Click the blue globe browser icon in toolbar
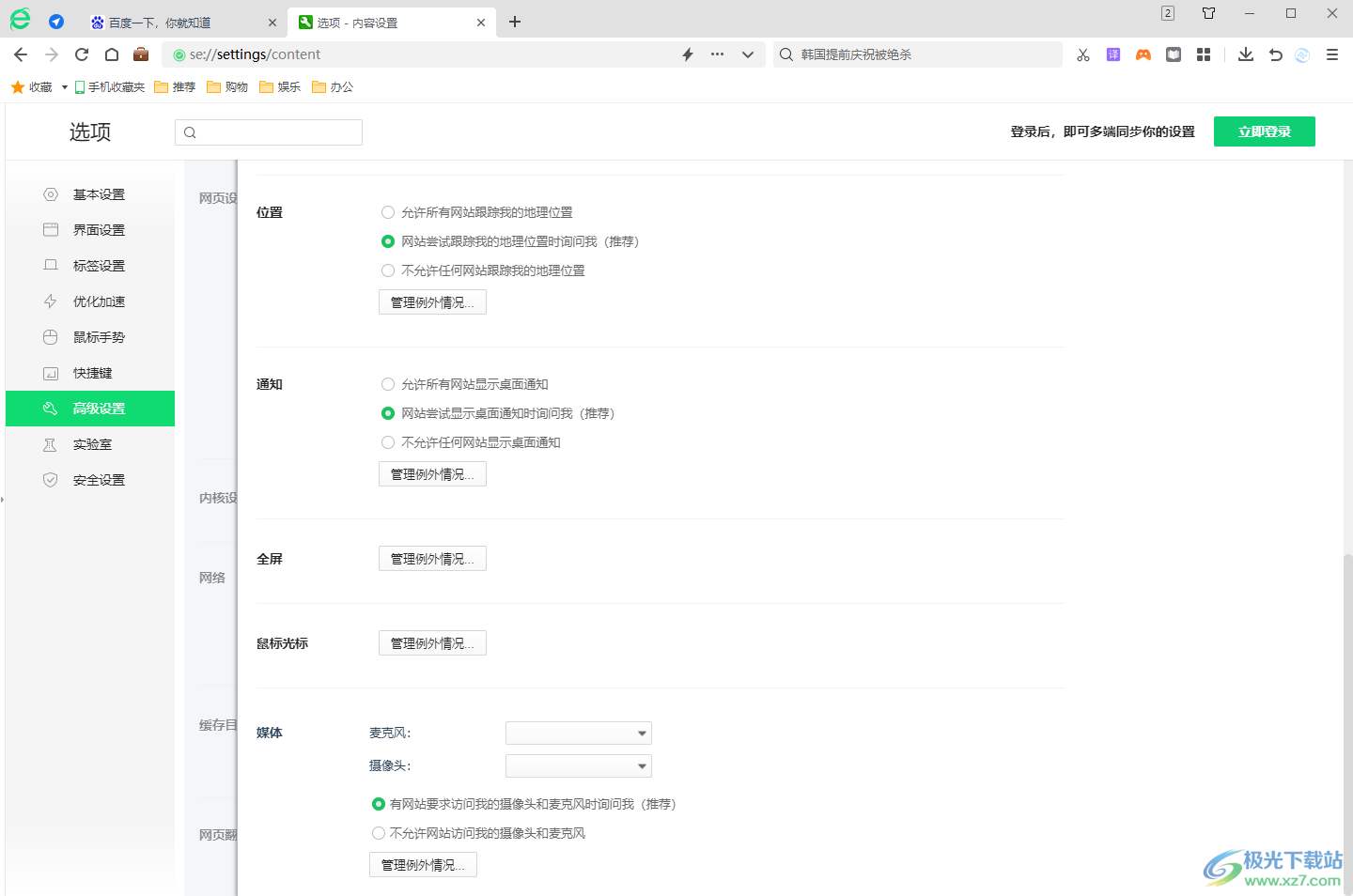The width and height of the screenshot is (1353, 896). pos(1302,54)
